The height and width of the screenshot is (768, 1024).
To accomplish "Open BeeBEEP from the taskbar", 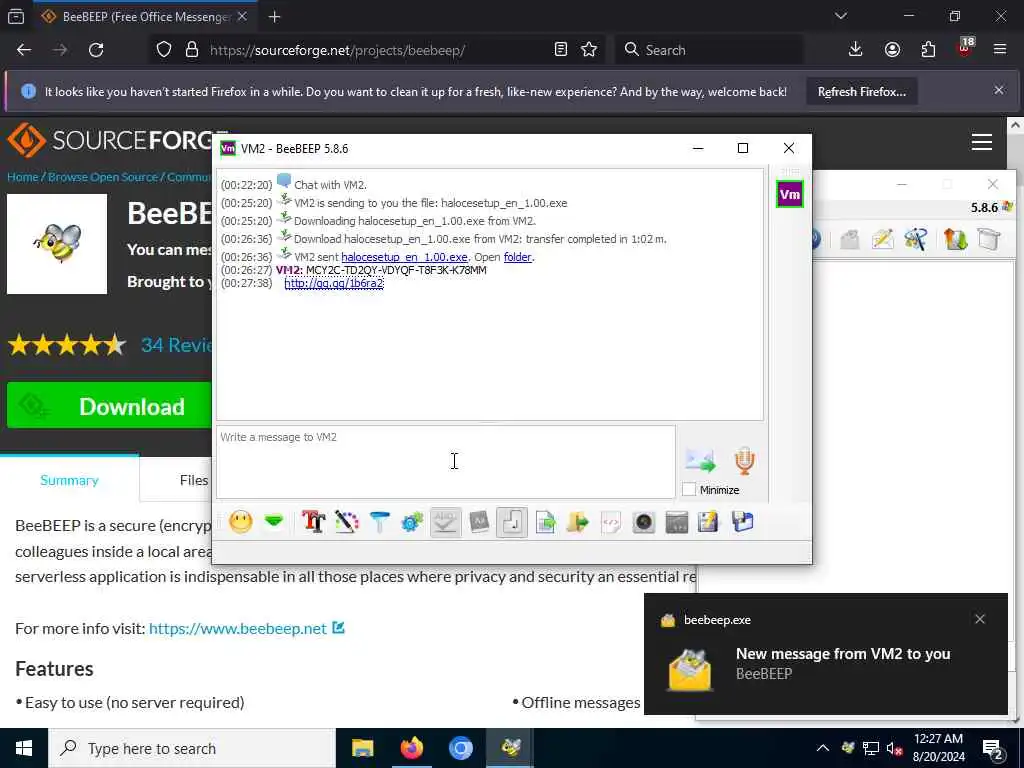I will coord(510,748).
